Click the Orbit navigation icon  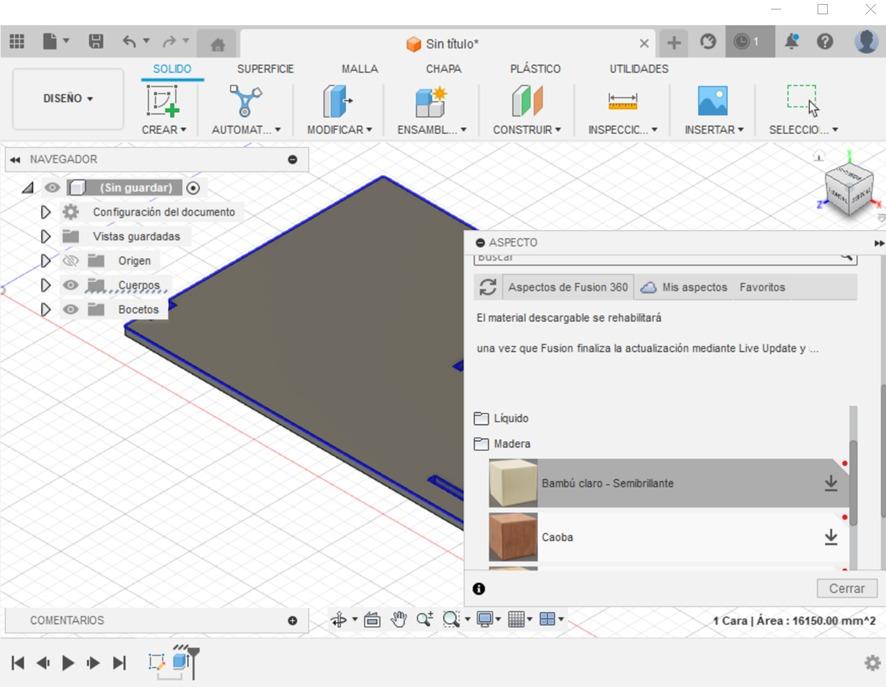(339, 620)
